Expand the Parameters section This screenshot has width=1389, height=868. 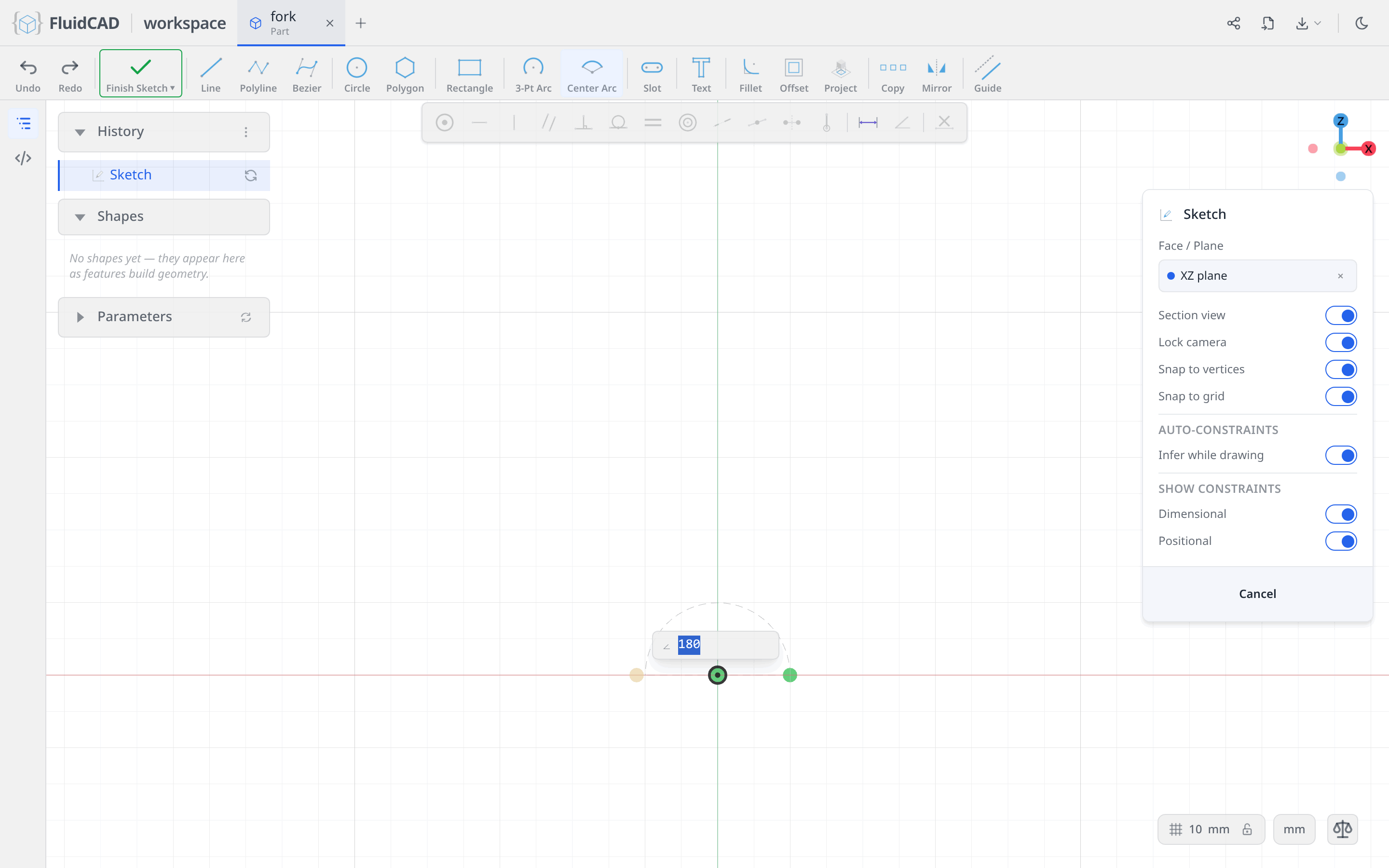[x=80, y=317]
